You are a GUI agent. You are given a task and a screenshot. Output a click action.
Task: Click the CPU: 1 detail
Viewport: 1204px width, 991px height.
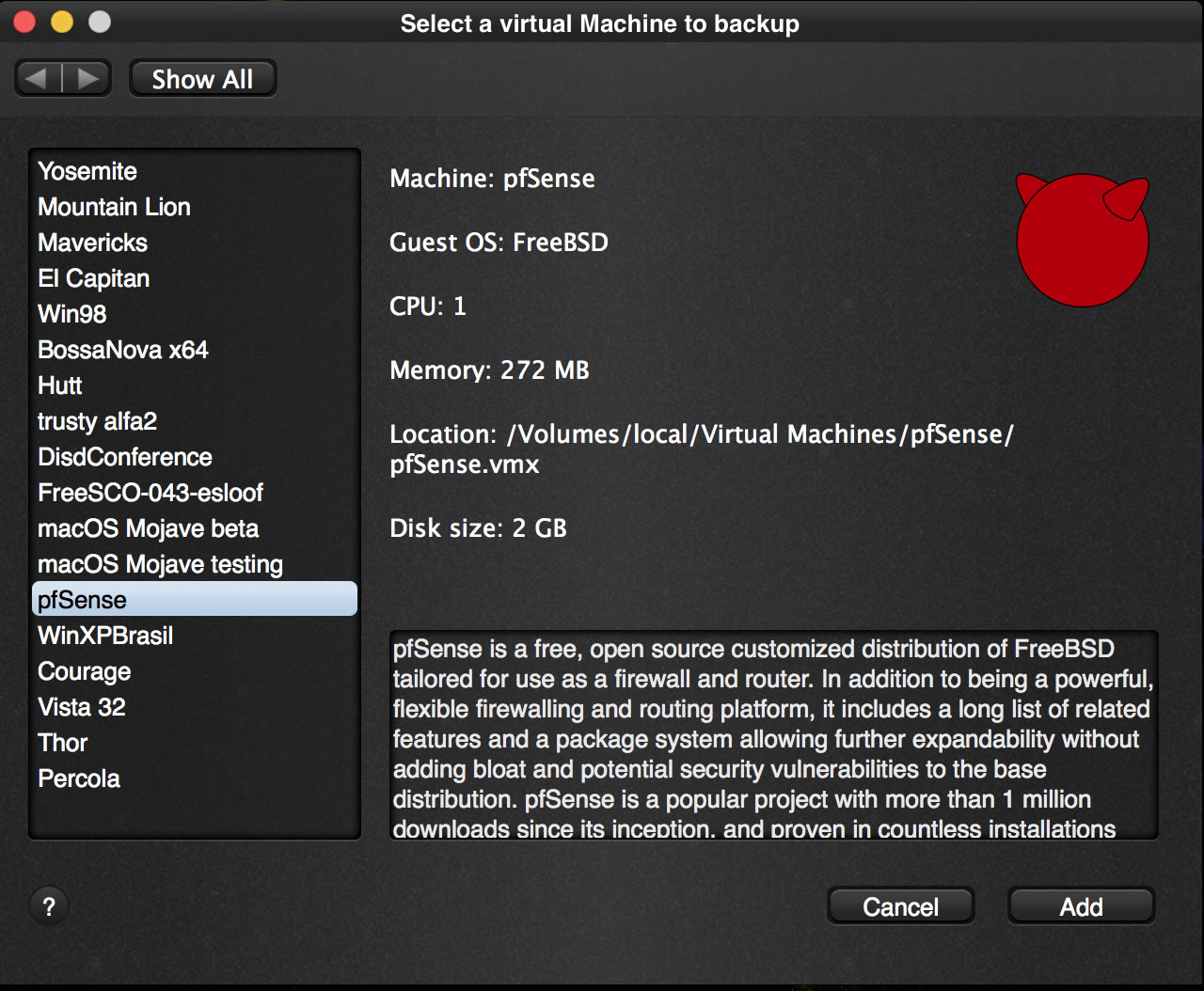tap(428, 307)
